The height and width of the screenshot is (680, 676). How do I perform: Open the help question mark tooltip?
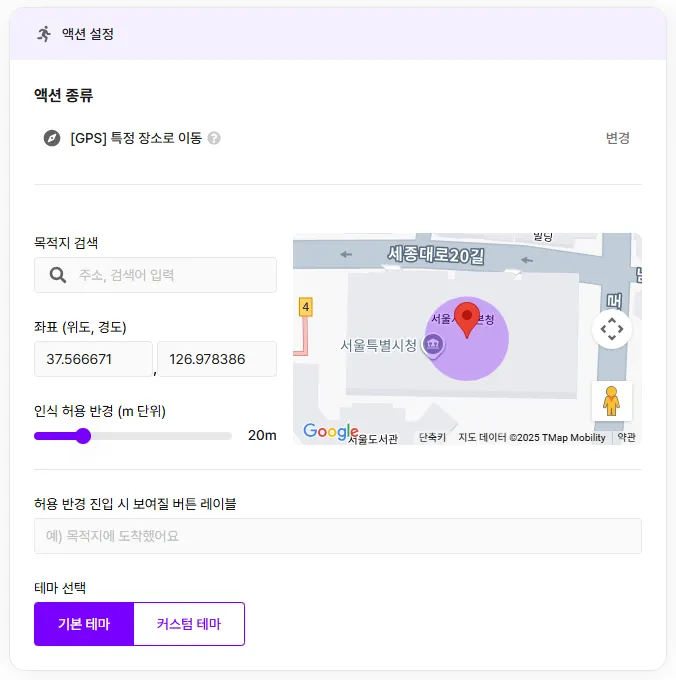[214, 138]
